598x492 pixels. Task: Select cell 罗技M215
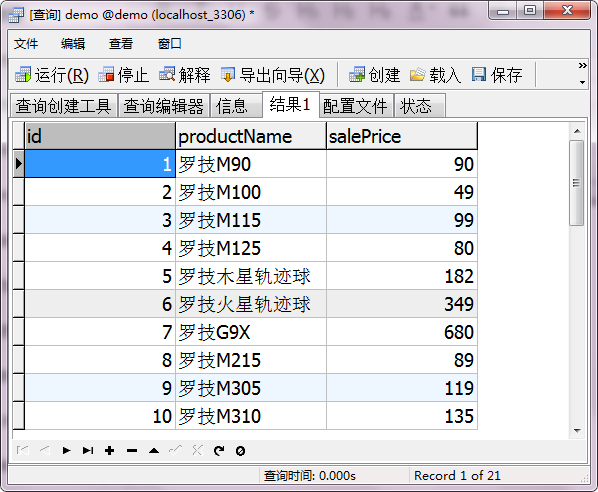tap(251, 360)
